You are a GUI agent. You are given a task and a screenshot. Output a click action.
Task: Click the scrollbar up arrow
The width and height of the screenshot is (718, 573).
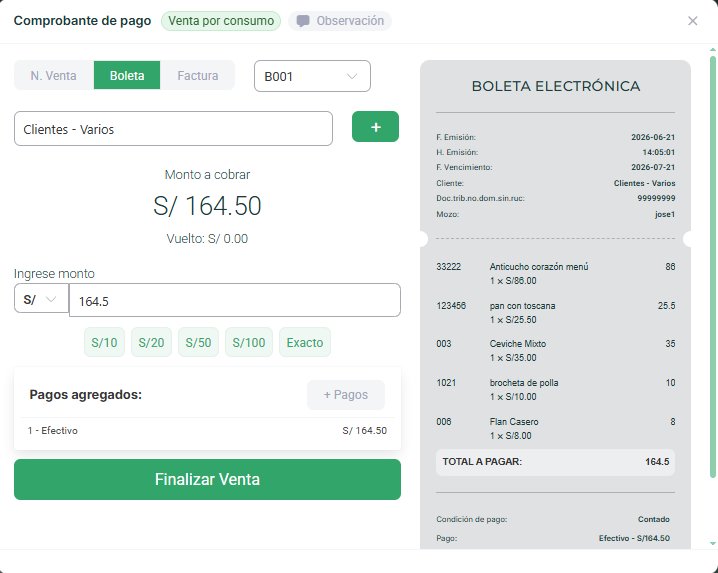[x=713, y=49]
